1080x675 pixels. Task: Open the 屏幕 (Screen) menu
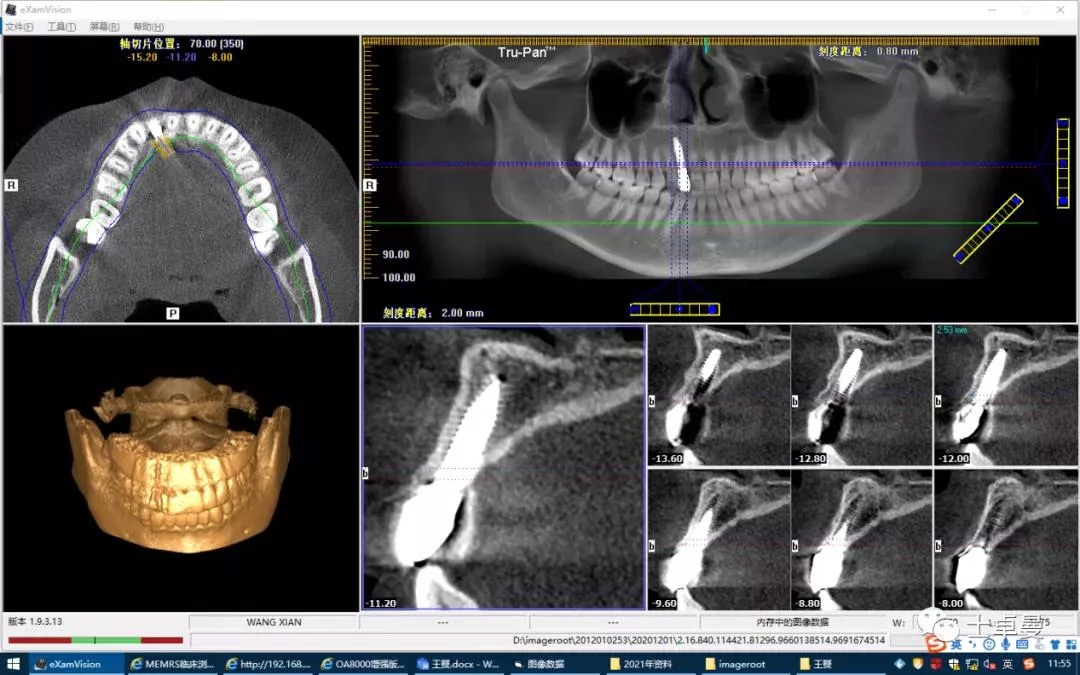click(104, 27)
